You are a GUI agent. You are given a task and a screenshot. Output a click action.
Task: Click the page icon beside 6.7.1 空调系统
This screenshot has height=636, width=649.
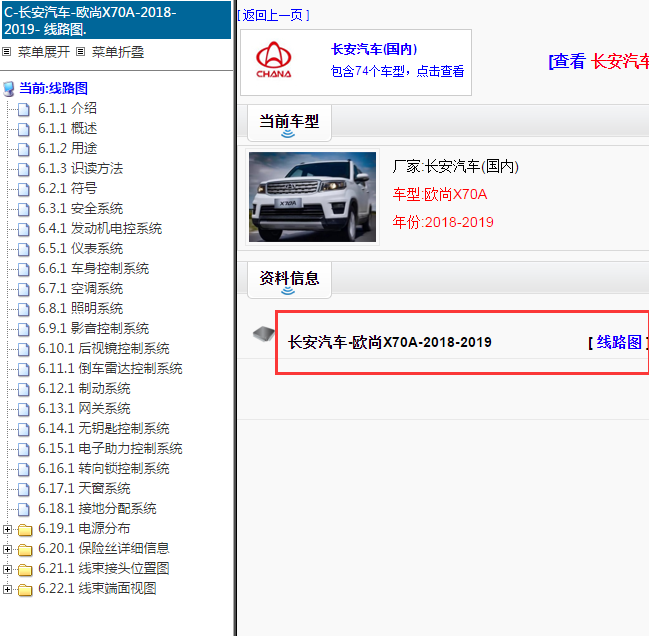[24, 289]
